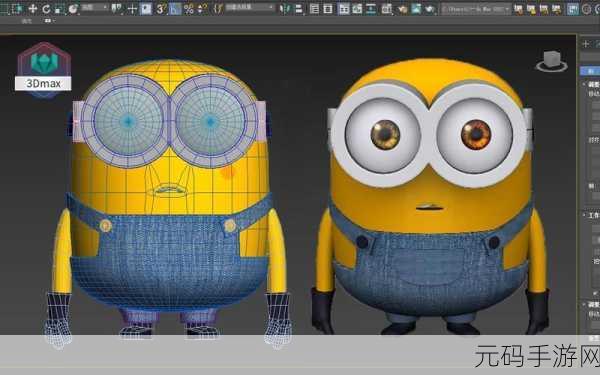Open the Rendered Frame Window
The width and height of the screenshot is (600, 375).
416,9
